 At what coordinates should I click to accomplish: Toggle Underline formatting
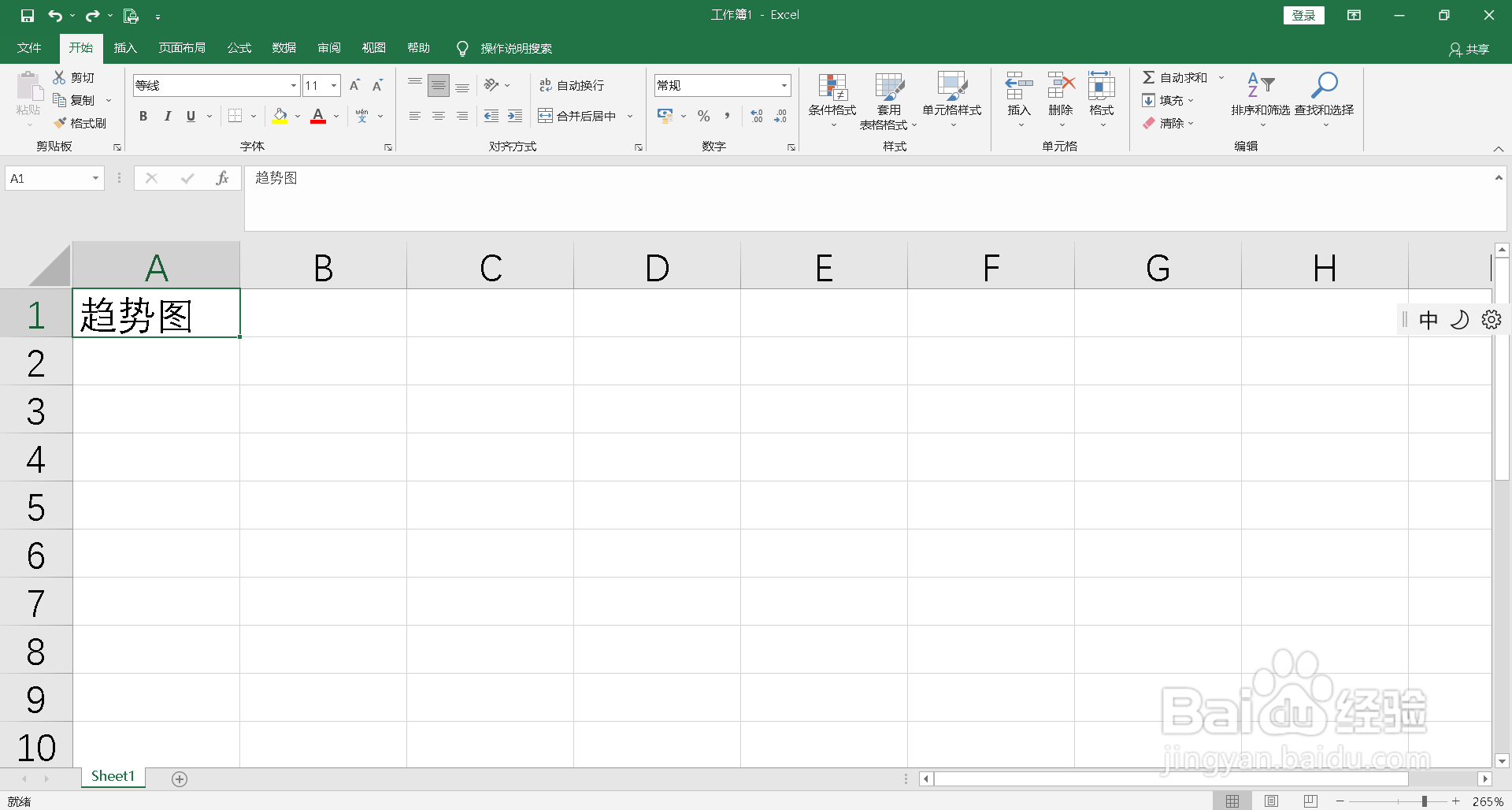[191, 116]
